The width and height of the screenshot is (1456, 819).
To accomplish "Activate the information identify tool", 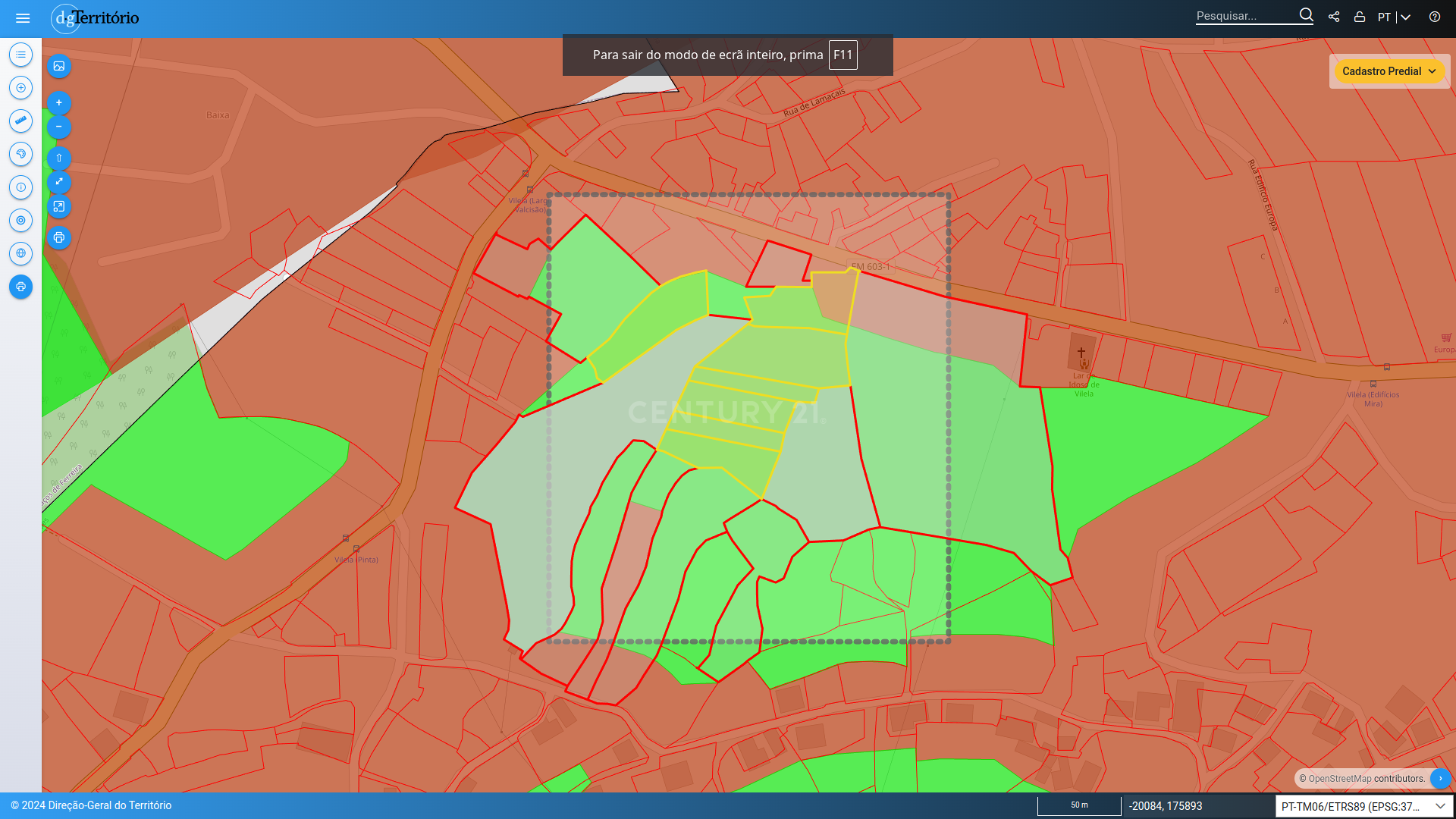I will (x=20, y=187).
